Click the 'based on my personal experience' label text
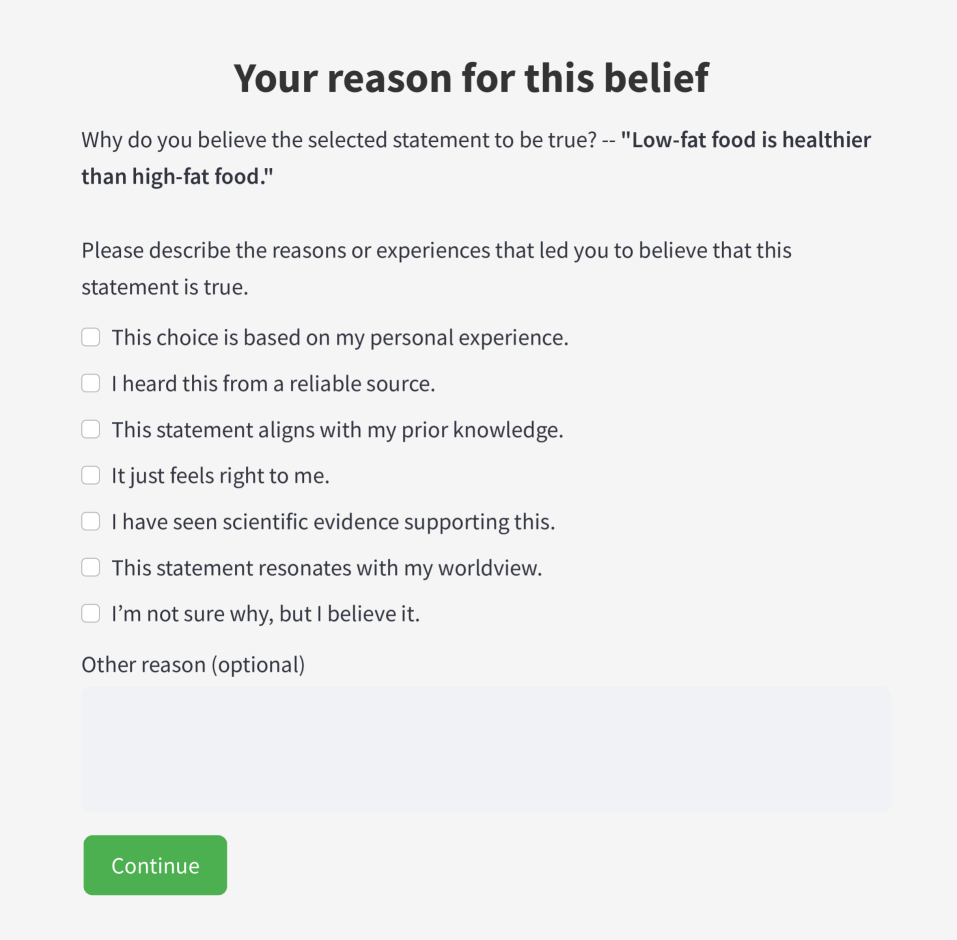The height and width of the screenshot is (940, 957). coord(340,338)
